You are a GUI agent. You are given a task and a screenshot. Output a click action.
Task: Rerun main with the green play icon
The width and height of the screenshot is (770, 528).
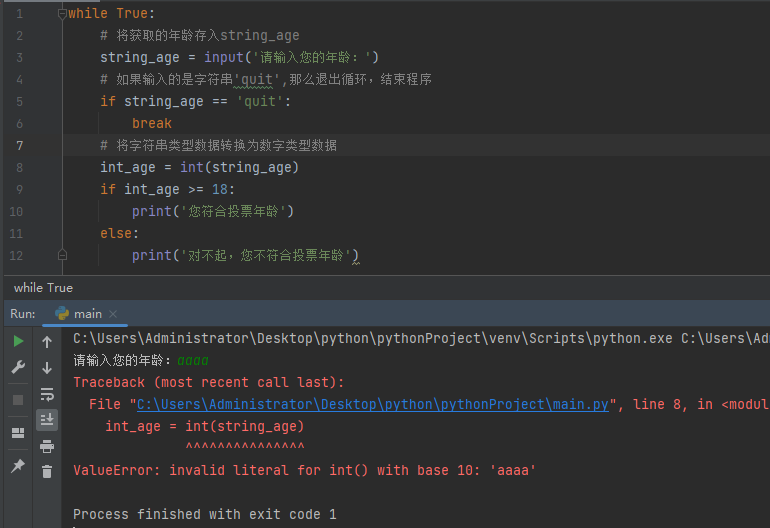tap(18, 341)
